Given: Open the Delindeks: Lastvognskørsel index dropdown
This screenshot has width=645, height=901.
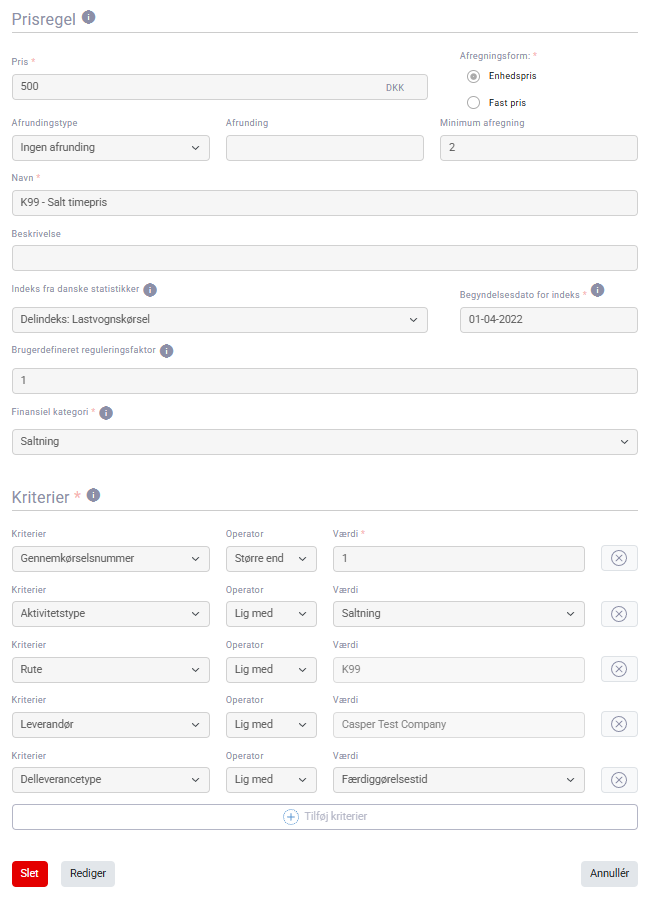Looking at the screenshot, I should [x=220, y=319].
